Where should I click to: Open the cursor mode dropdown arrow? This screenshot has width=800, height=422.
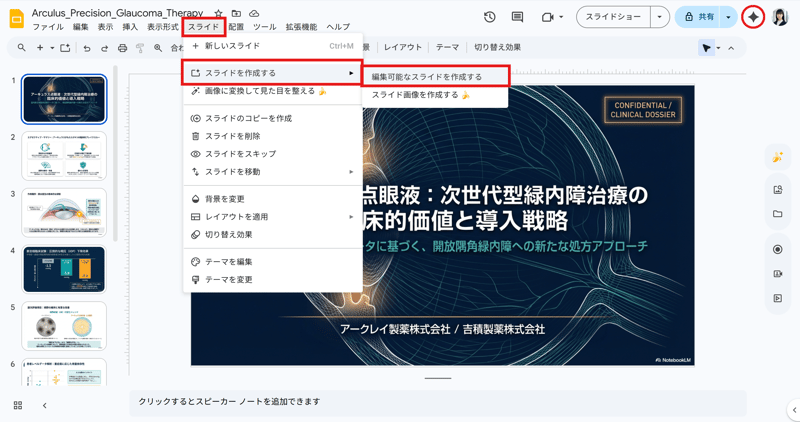click(x=718, y=48)
